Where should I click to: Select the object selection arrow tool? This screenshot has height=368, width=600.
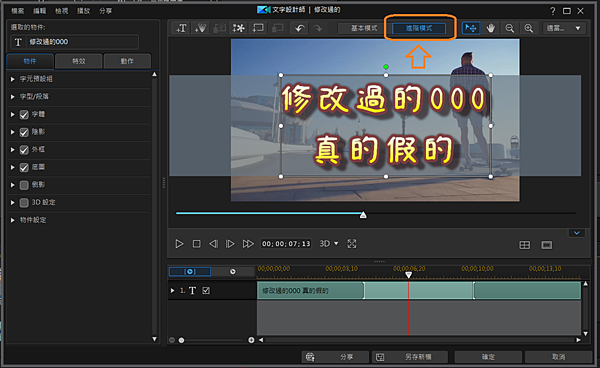click(471, 28)
